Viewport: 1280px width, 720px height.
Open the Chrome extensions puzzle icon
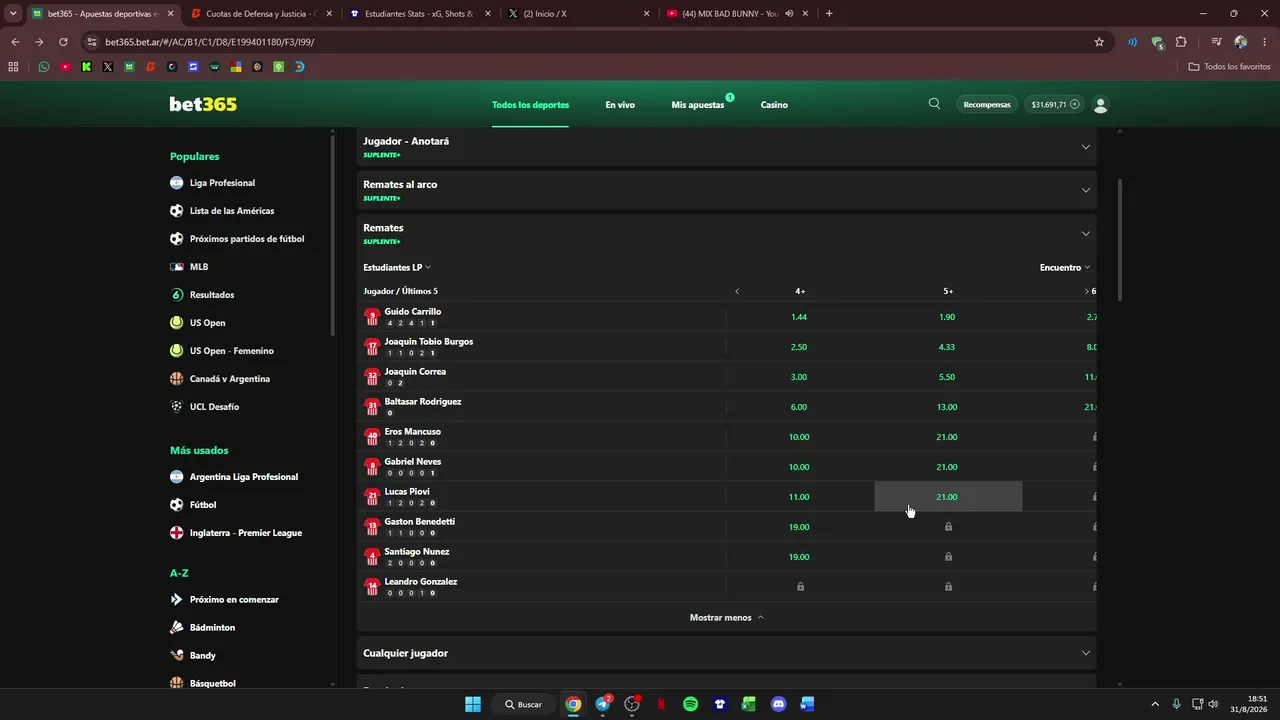point(1181,42)
